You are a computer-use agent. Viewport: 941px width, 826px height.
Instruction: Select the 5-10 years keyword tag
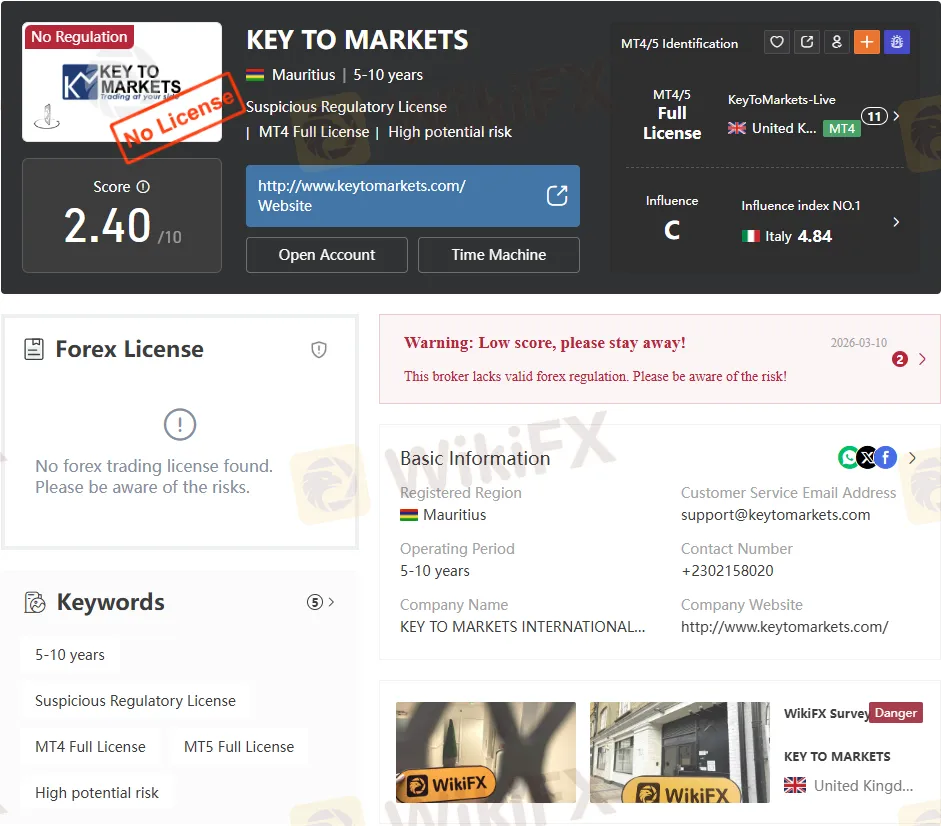tap(70, 655)
